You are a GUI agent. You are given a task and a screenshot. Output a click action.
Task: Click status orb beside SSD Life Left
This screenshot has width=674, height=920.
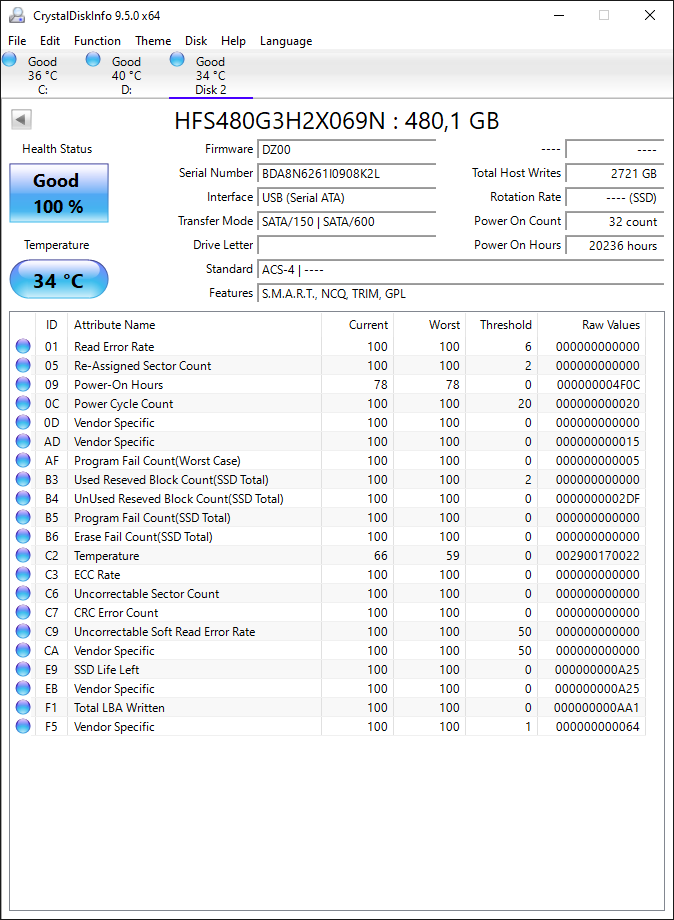23,669
